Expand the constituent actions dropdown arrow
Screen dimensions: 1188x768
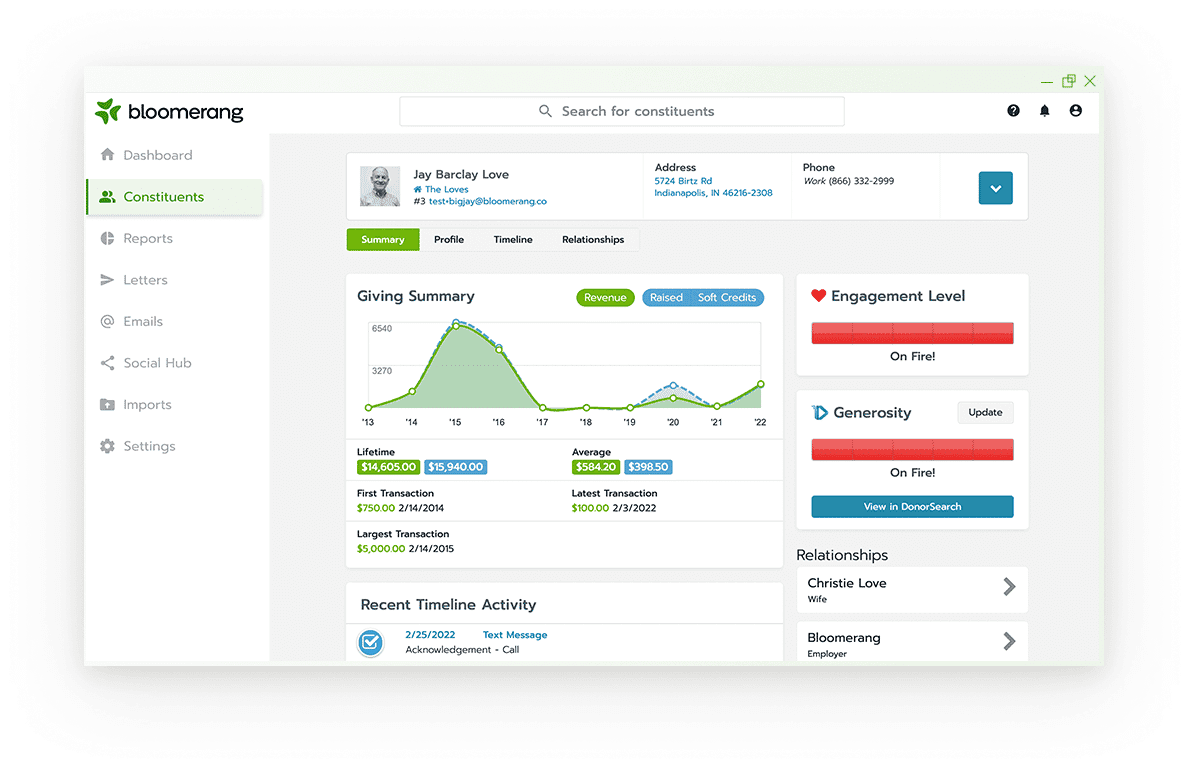(x=995, y=188)
